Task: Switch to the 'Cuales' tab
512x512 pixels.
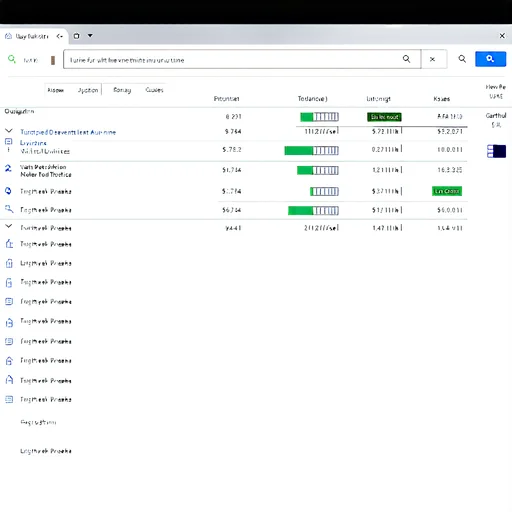Action: pos(154,90)
